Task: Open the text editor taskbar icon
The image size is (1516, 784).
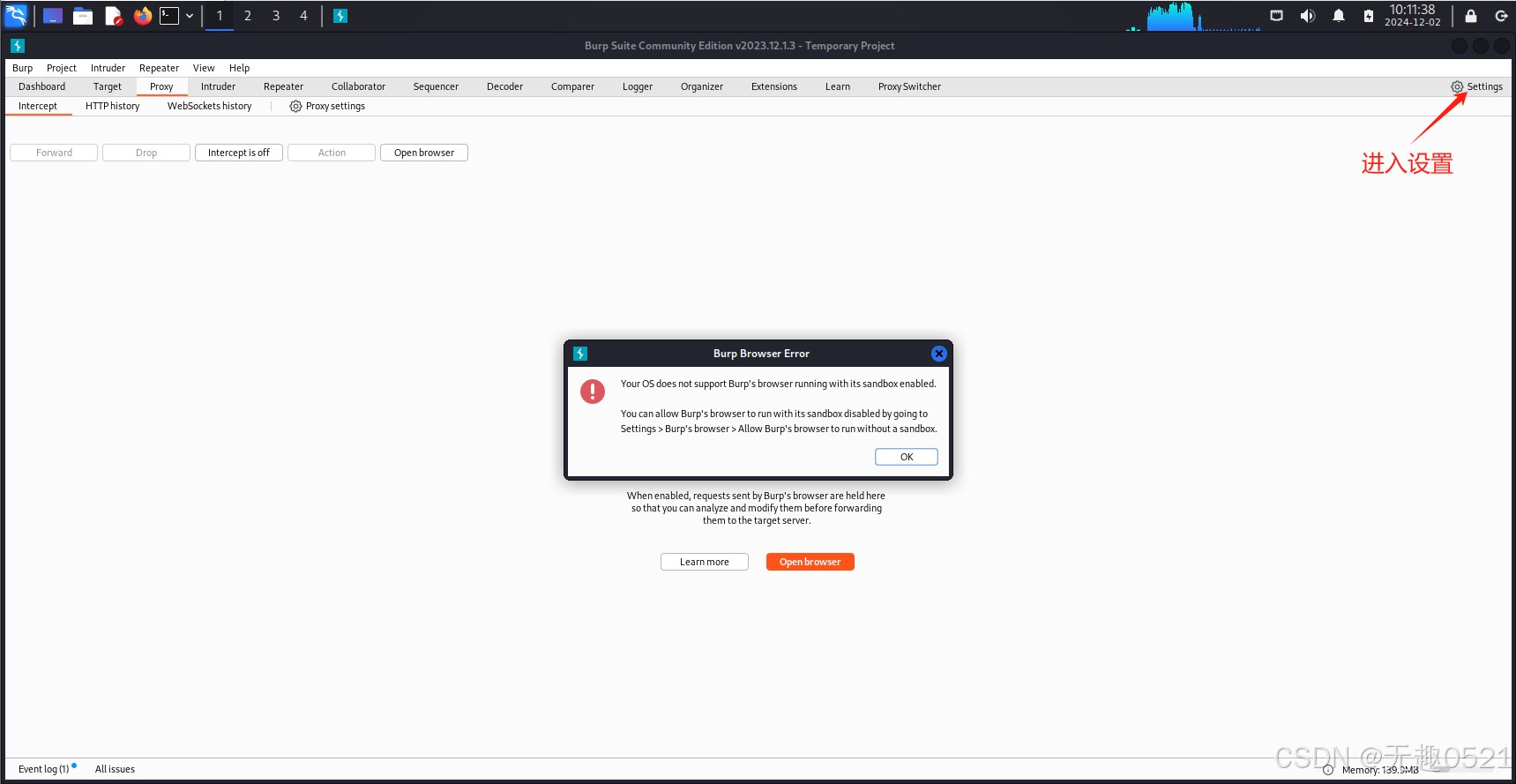Action: [x=114, y=16]
